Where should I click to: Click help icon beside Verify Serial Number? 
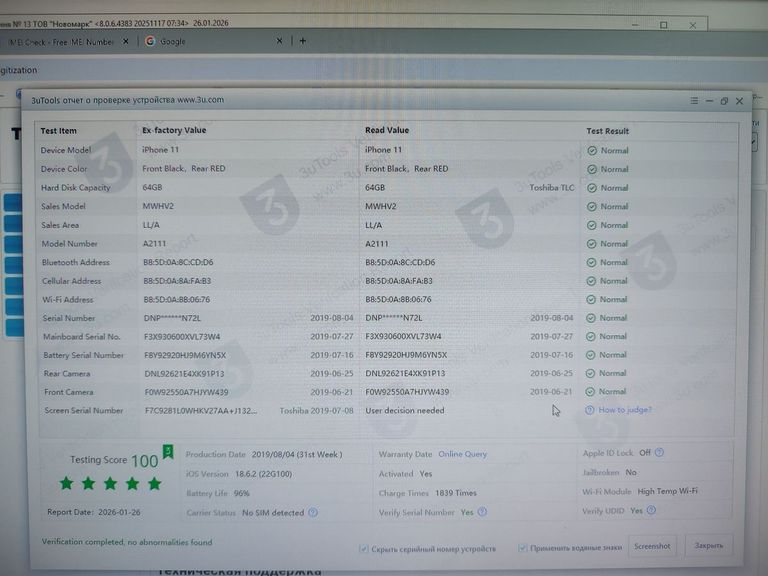(483, 512)
